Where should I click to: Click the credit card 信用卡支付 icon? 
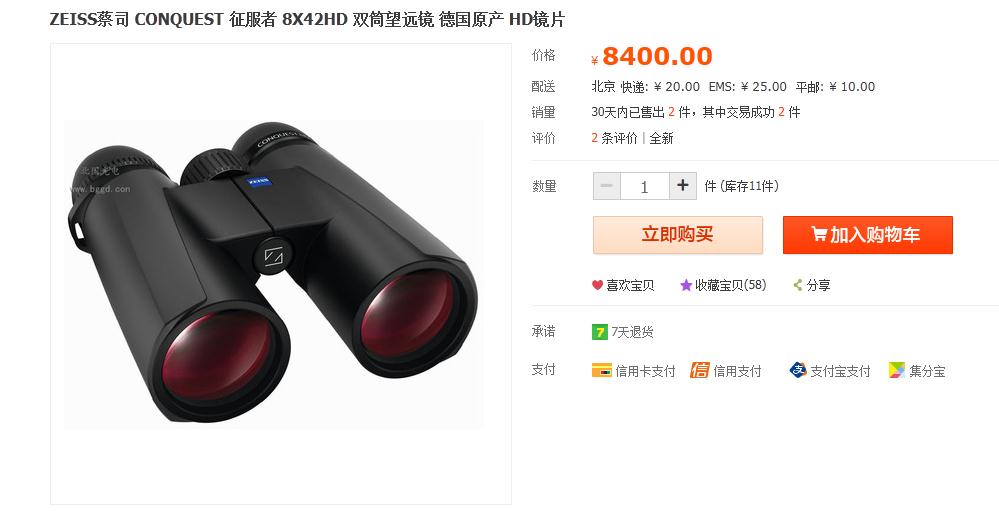[601, 370]
